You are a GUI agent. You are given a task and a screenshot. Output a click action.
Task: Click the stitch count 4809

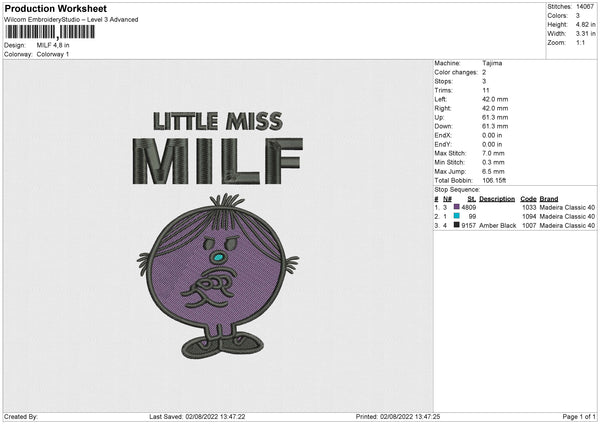pos(469,207)
